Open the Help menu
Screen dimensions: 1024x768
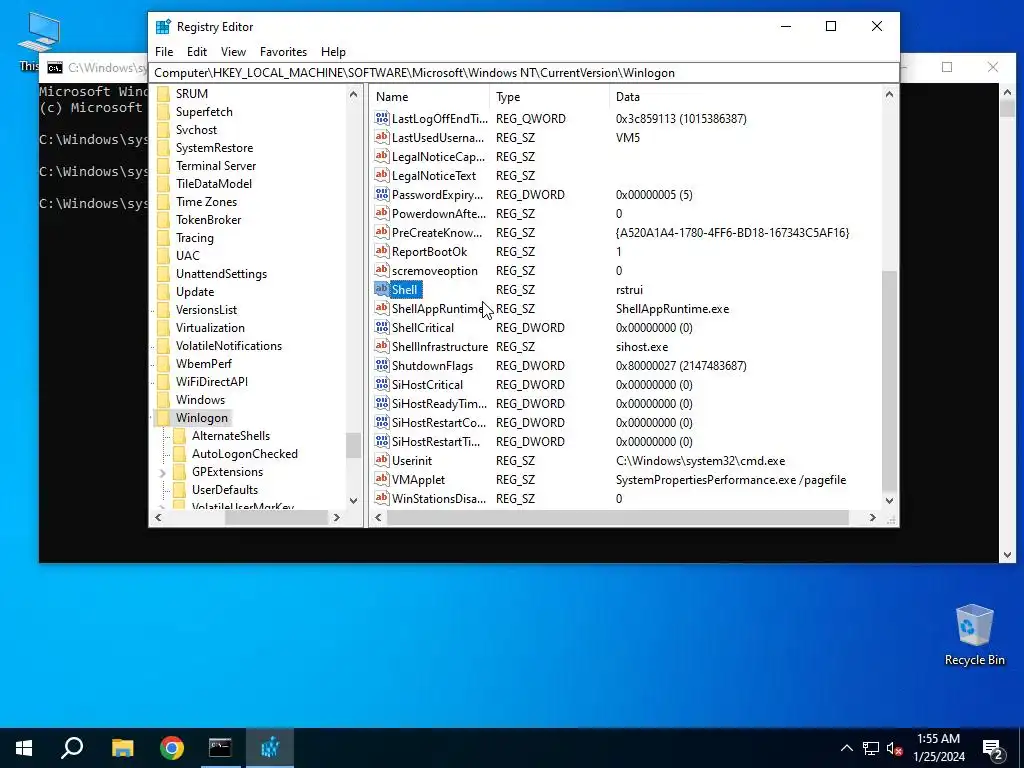click(333, 52)
